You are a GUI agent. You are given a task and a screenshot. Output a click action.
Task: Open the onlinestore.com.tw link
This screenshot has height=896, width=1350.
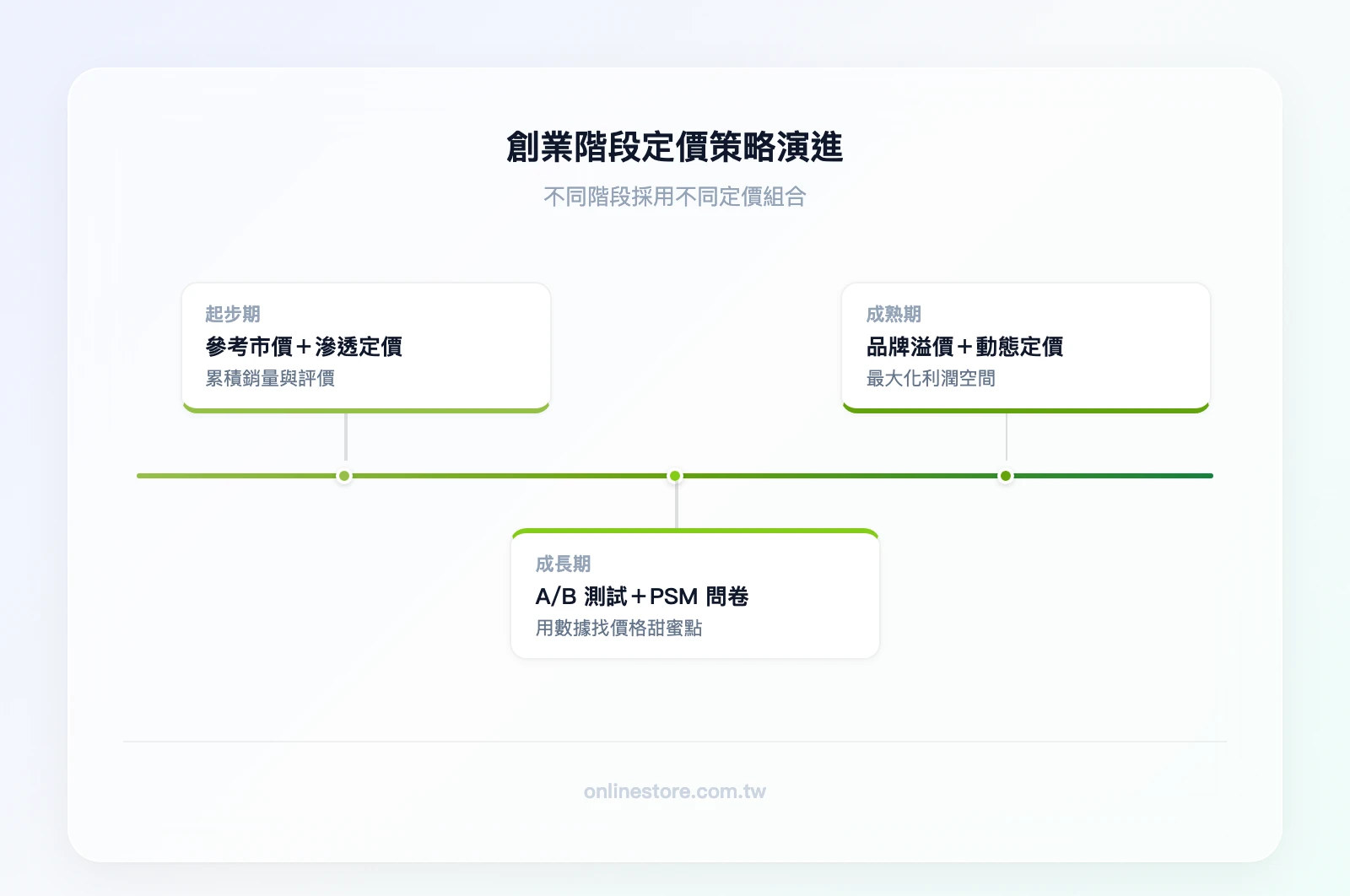pos(674,791)
